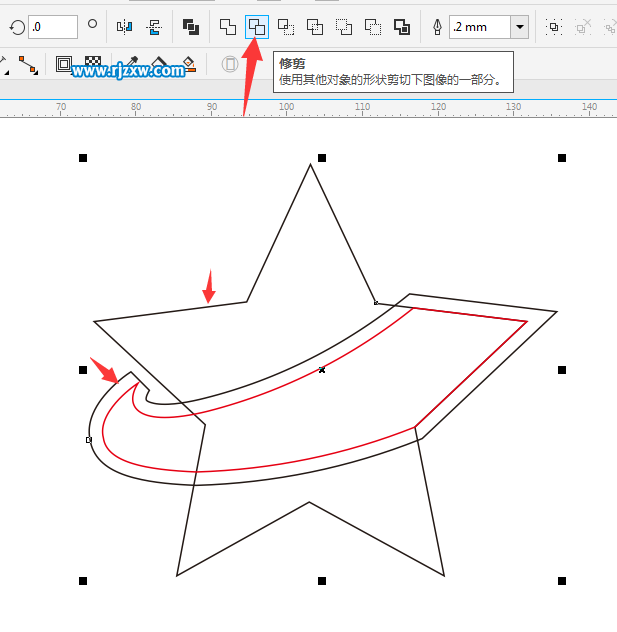Choose the Front minus back icon
Screen dimensions: 617x632
click(x=344, y=27)
